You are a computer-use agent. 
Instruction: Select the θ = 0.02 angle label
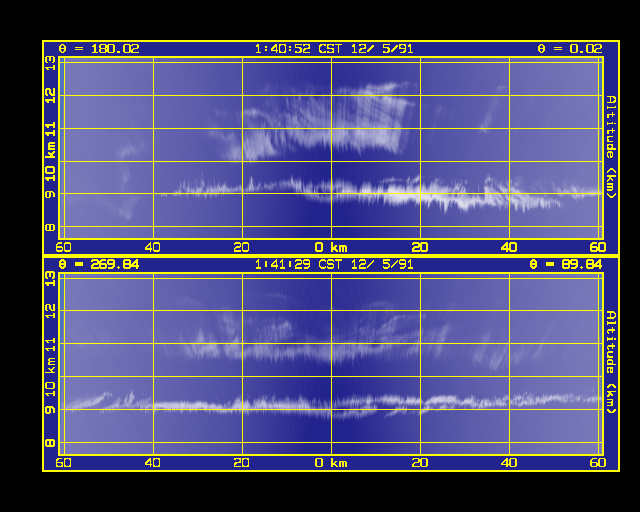tap(570, 49)
